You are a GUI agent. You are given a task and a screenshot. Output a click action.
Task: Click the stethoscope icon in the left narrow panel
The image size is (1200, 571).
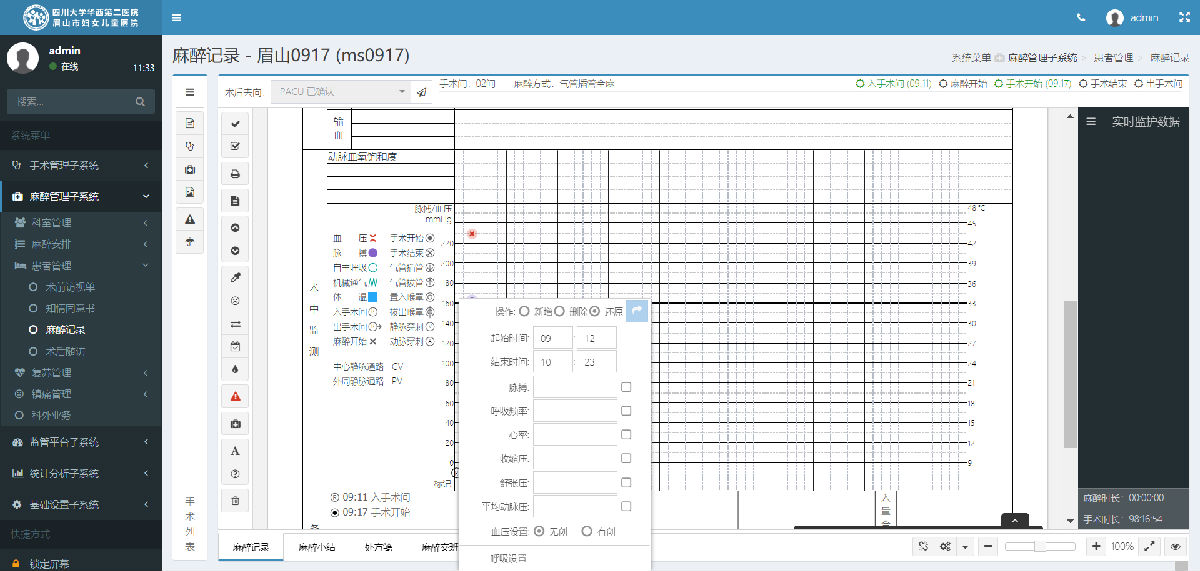click(x=190, y=146)
